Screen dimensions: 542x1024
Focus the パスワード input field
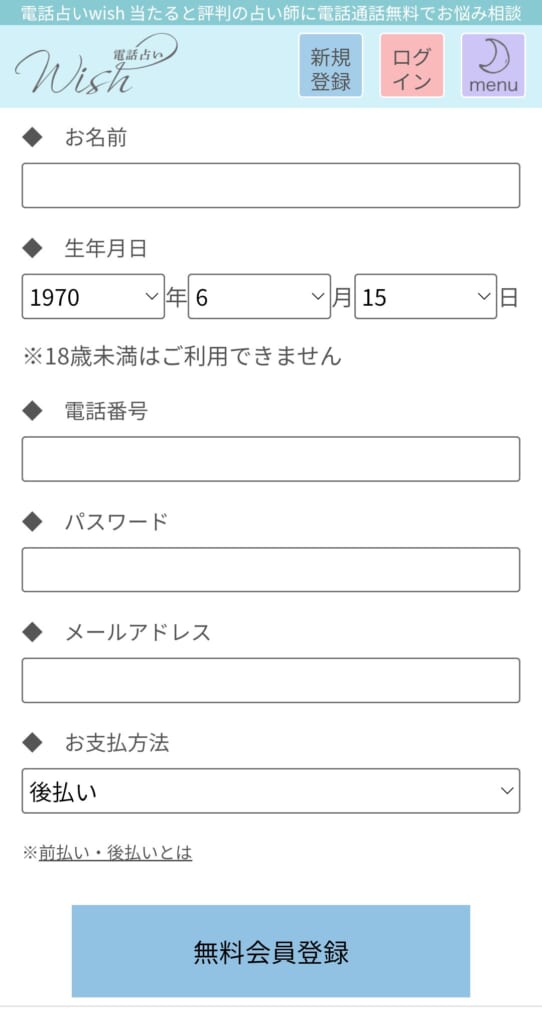pos(271,570)
